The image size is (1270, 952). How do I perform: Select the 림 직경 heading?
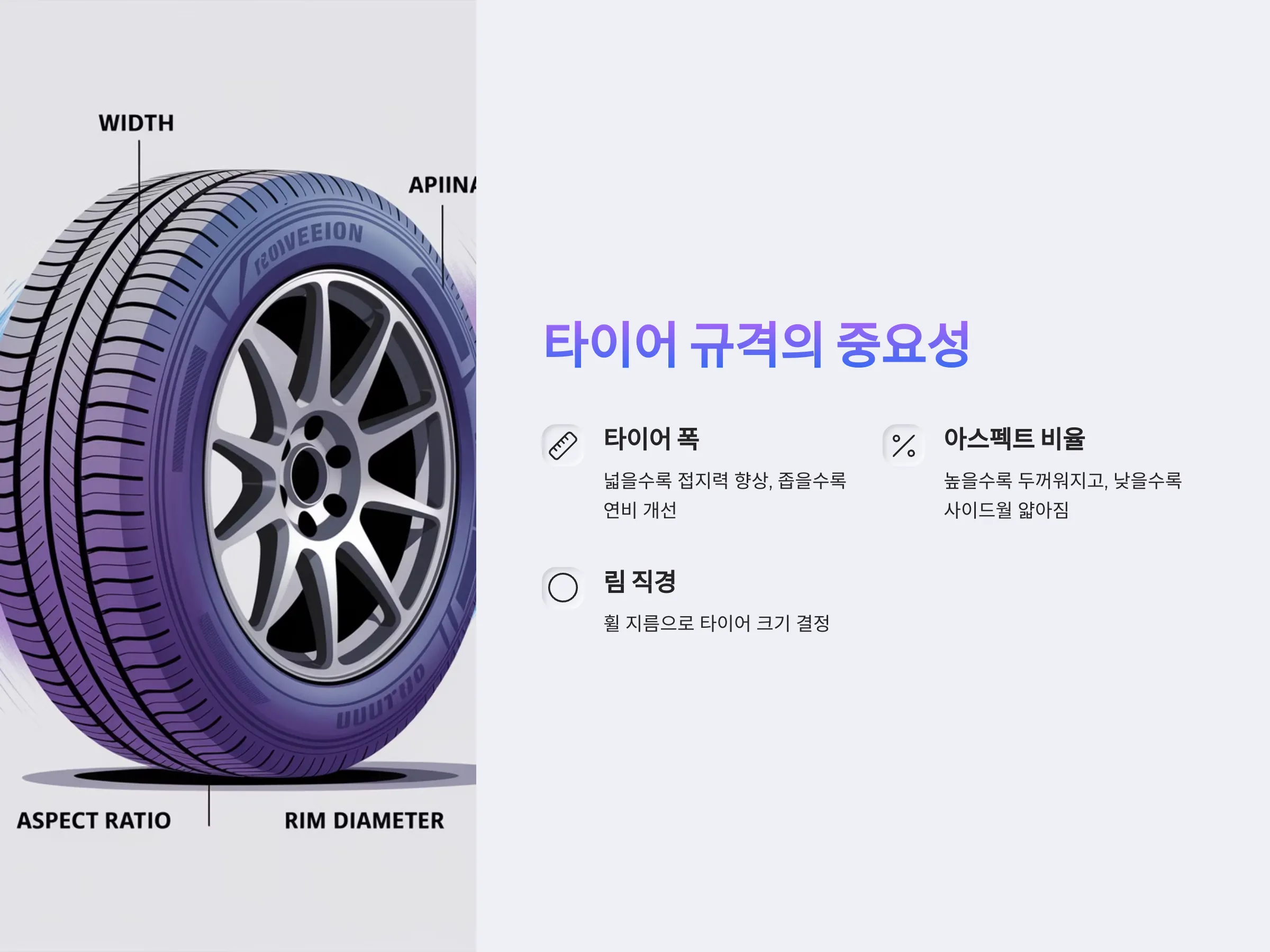639,581
